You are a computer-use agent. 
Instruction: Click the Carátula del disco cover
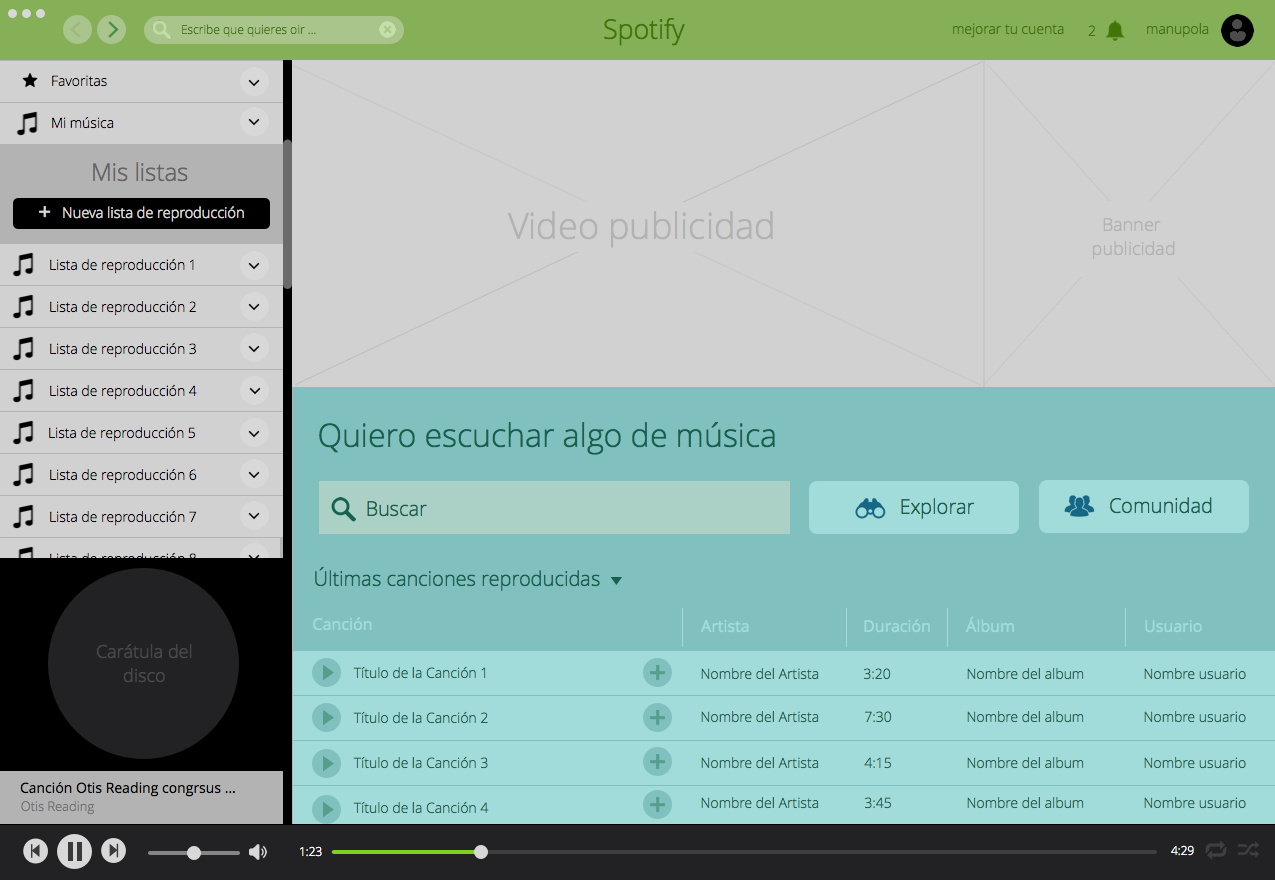(143, 663)
